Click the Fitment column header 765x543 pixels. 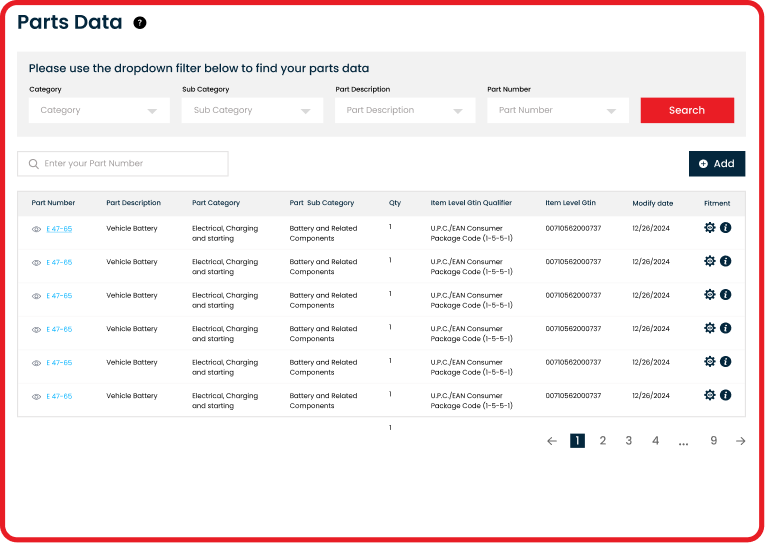click(717, 203)
